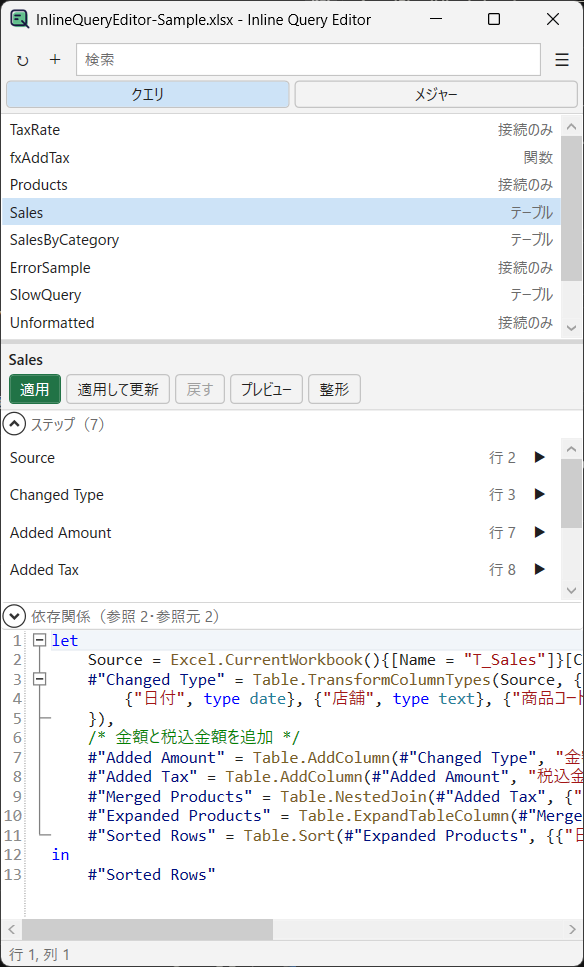Switch to the メジャー tab
Viewport: 584px width, 967px height.
436,94
